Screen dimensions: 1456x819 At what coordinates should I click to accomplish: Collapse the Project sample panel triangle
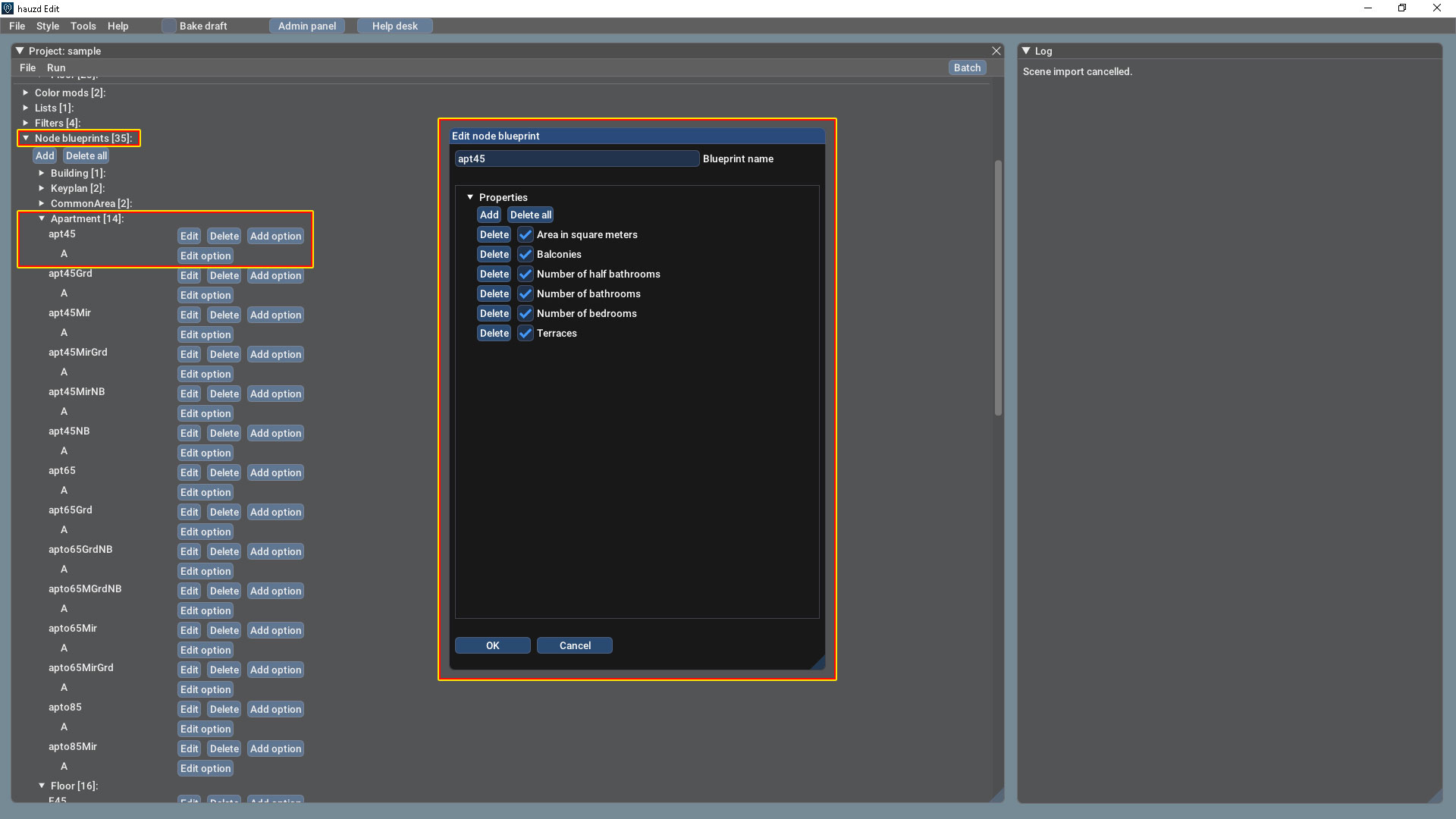20,51
